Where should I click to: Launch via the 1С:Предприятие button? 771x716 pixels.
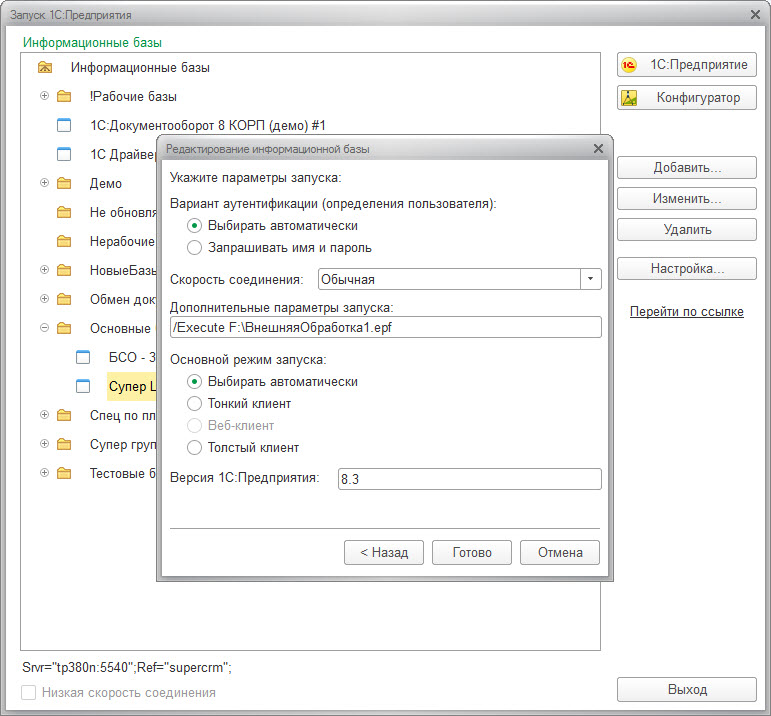coord(686,65)
